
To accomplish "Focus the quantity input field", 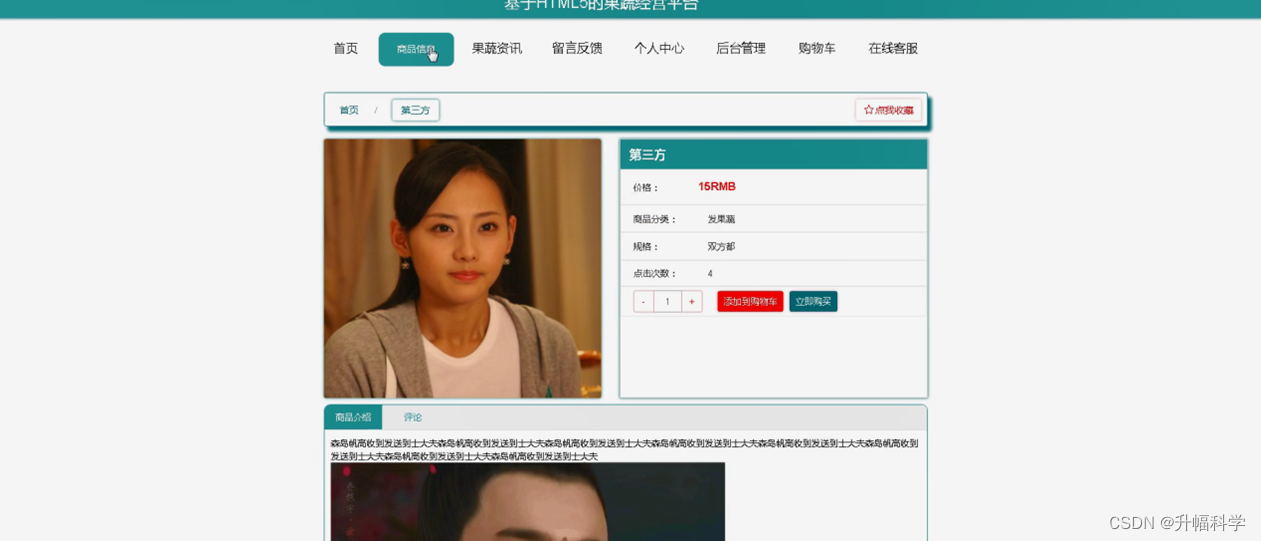I will click(x=667, y=301).
